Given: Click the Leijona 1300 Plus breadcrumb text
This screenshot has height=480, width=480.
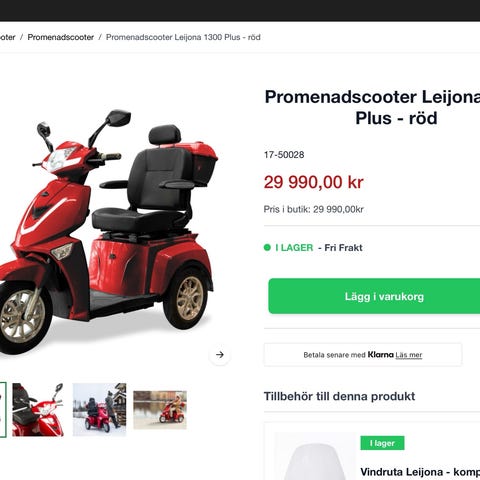Looking at the screenshot, I should (x=183, y=37).
